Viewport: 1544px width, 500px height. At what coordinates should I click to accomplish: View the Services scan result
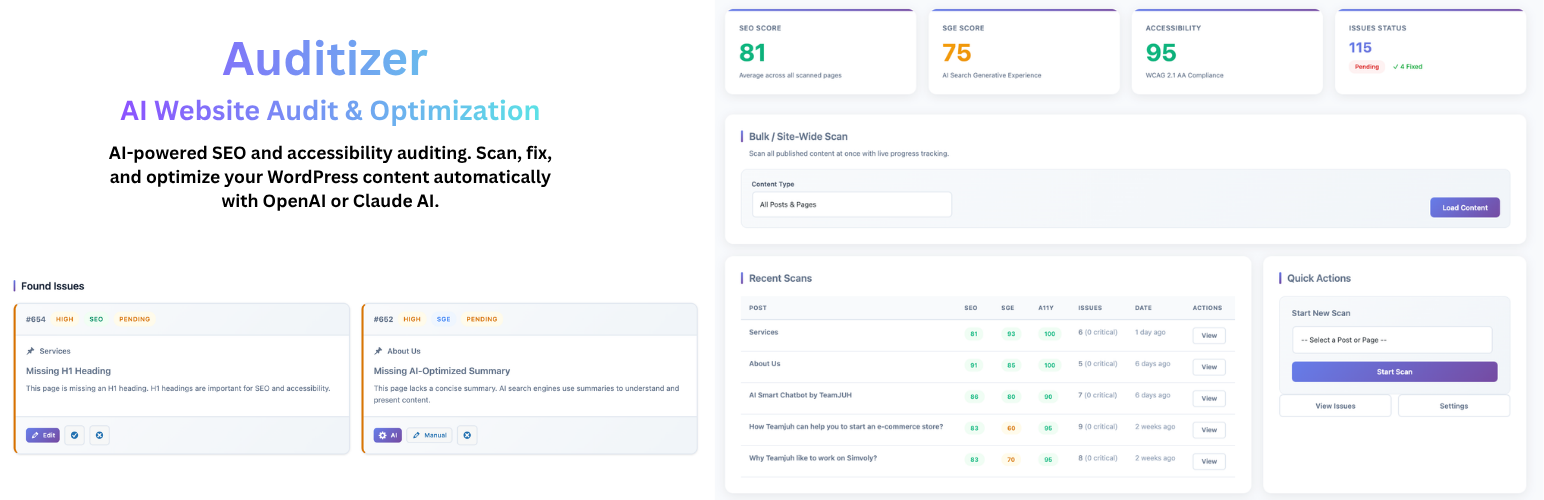[1208, 336]
